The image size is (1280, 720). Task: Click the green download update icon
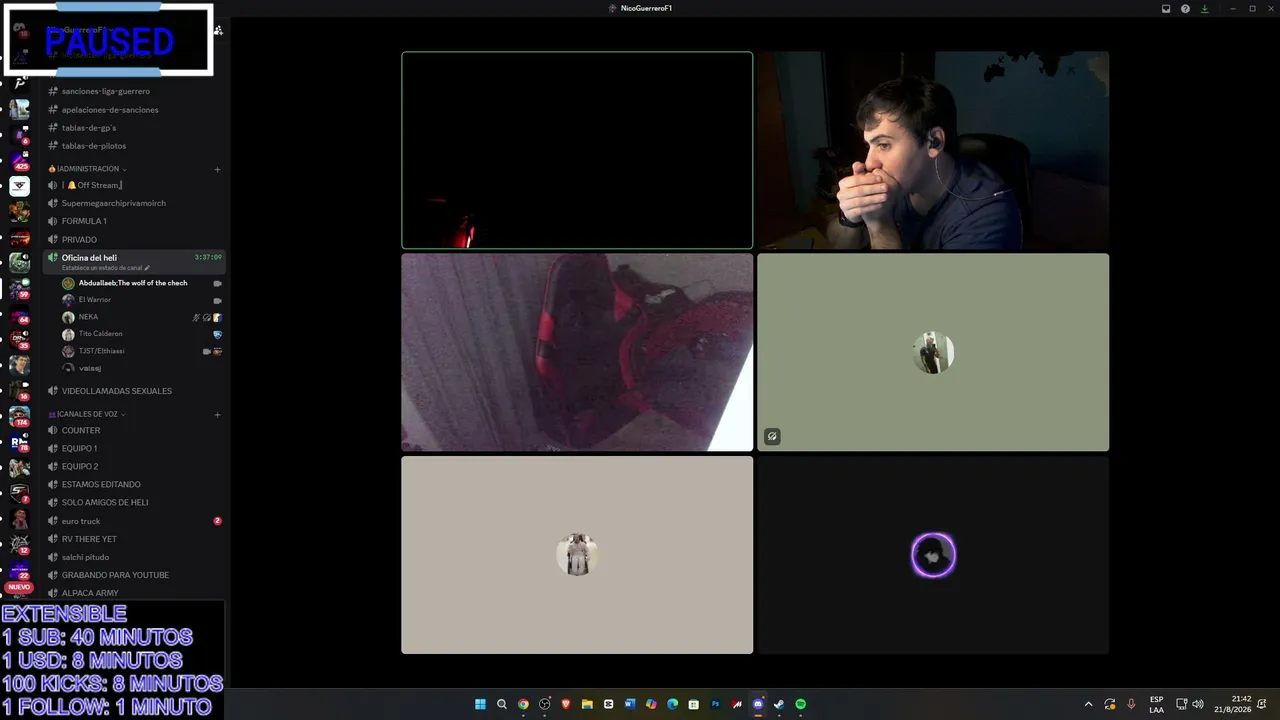(x=1205, y=8)
